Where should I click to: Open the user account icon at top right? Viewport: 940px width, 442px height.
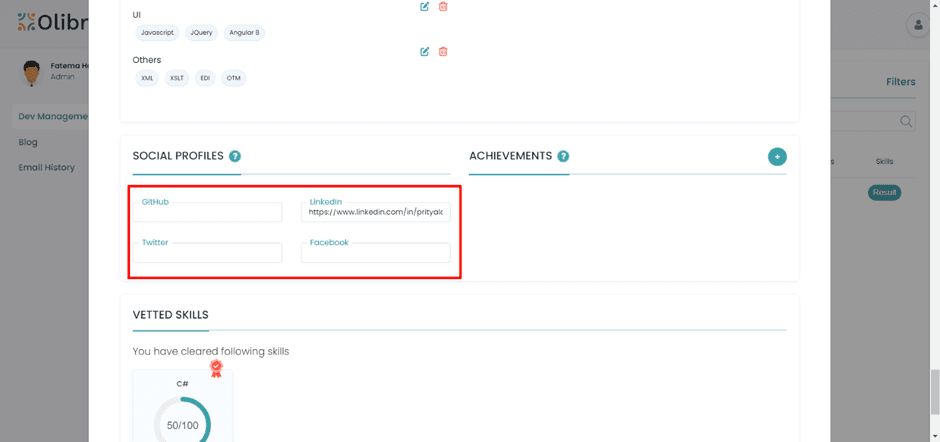pos(917,26)
